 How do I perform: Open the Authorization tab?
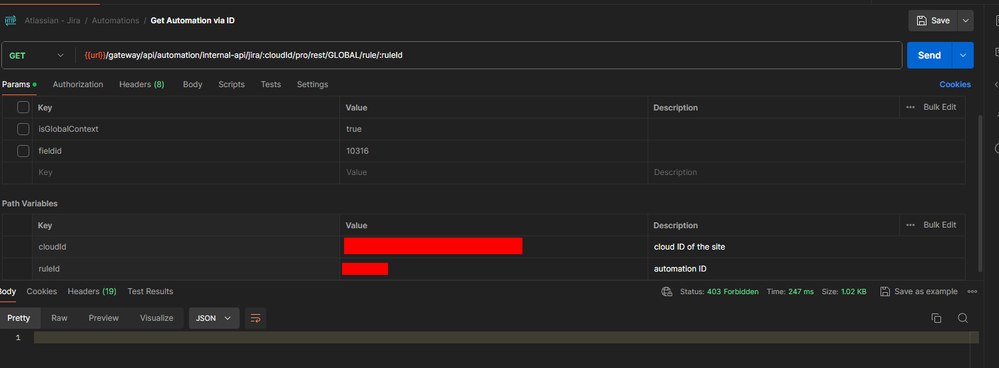[x=78, y=84]
